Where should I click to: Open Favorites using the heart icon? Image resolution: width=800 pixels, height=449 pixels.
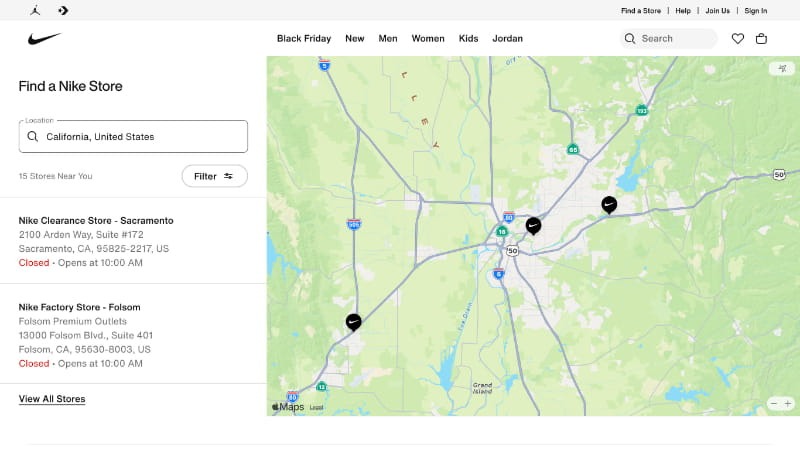(x=738, y=39)
